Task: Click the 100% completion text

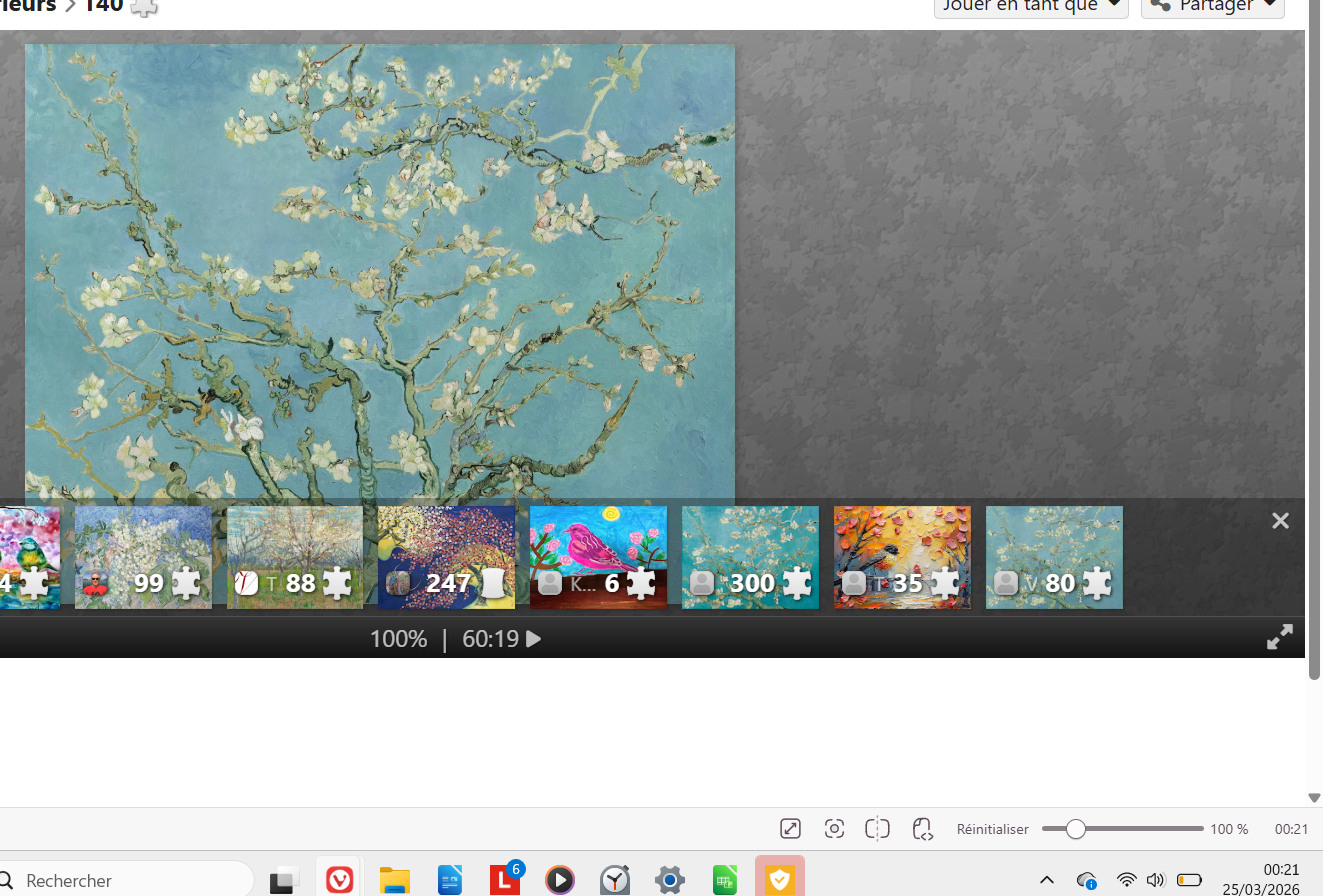Action: click(x=398, y=639)
